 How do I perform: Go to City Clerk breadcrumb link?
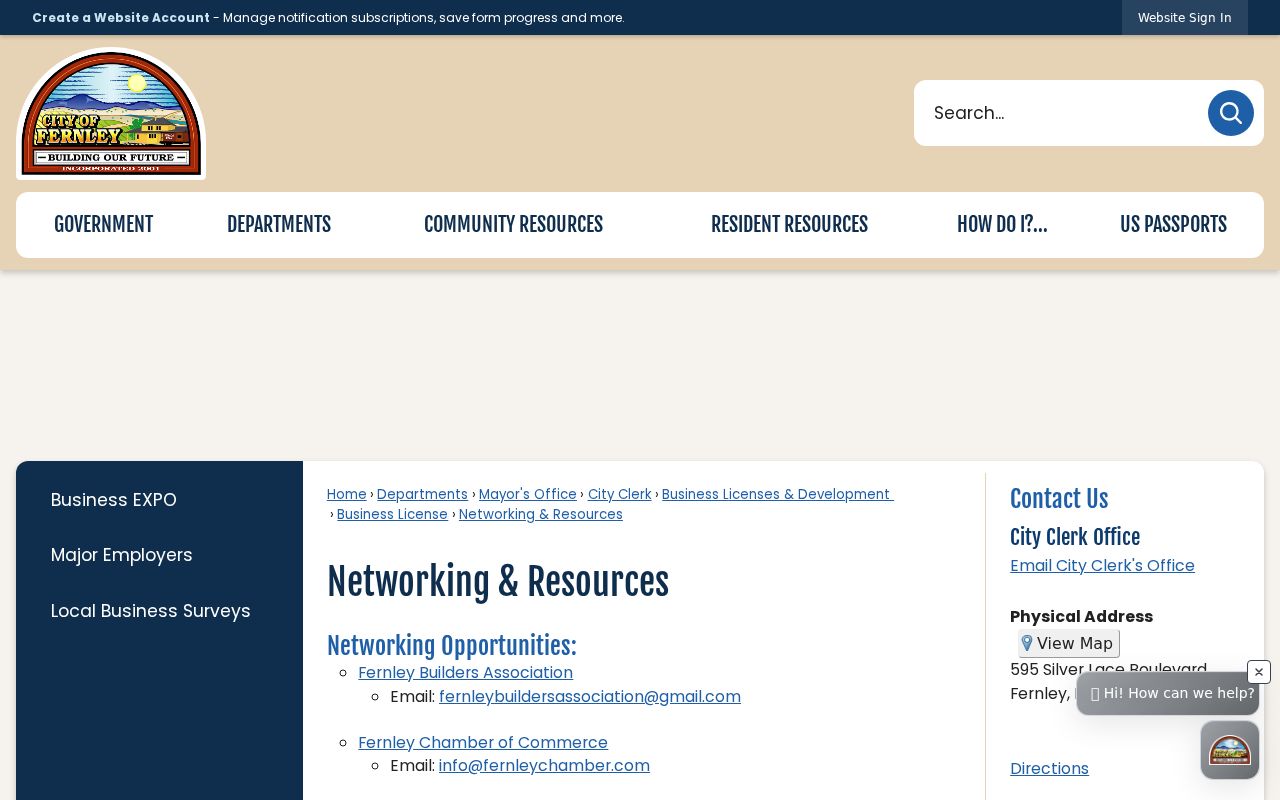click(620, 494)
